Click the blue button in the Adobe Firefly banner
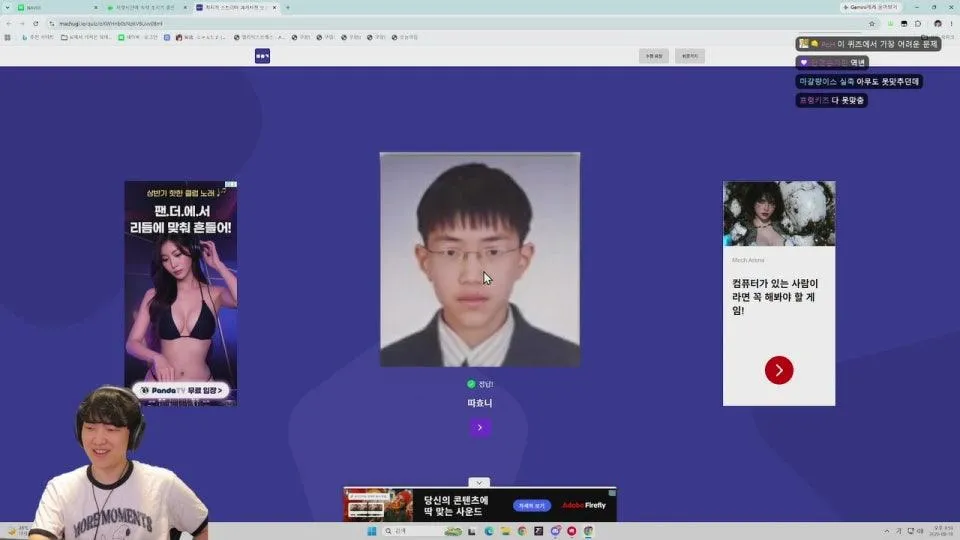Viewport: 960px width, 540px height. point(531,506)
